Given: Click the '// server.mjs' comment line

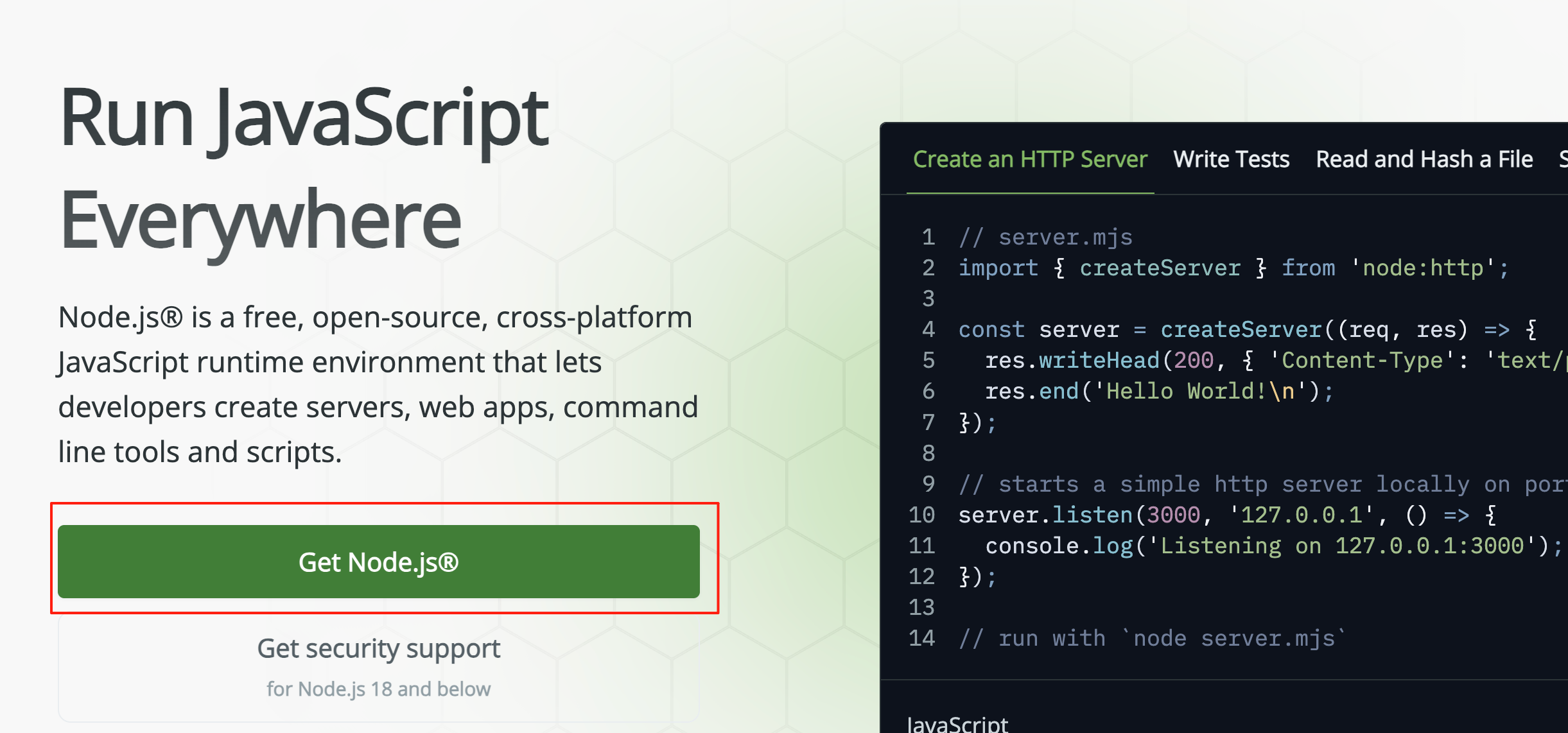Looking at the screenshot, I should [x=1045, y=237].
